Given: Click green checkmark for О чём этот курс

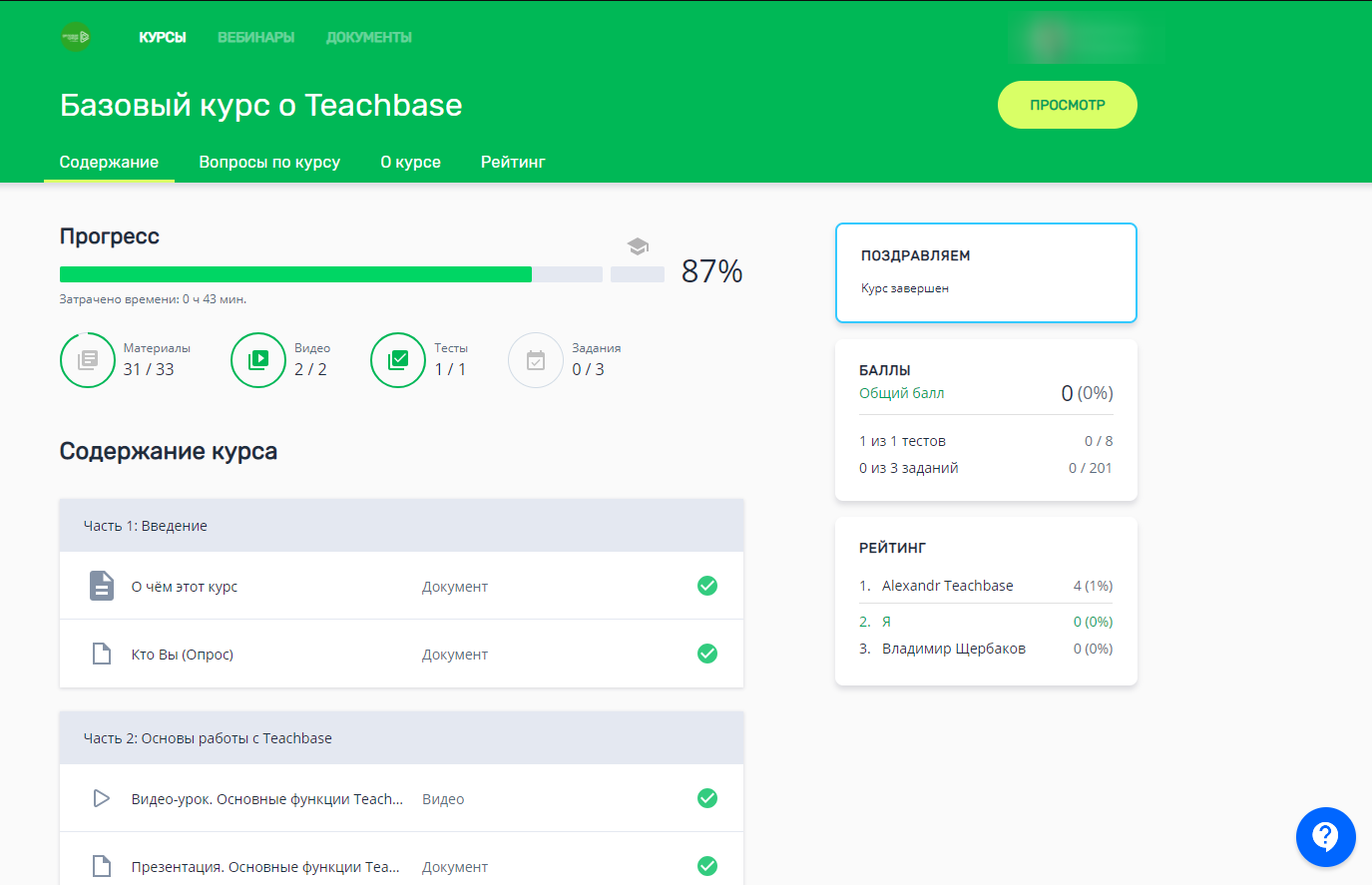Looking at the screenshot, I should (x=707, y=586).
